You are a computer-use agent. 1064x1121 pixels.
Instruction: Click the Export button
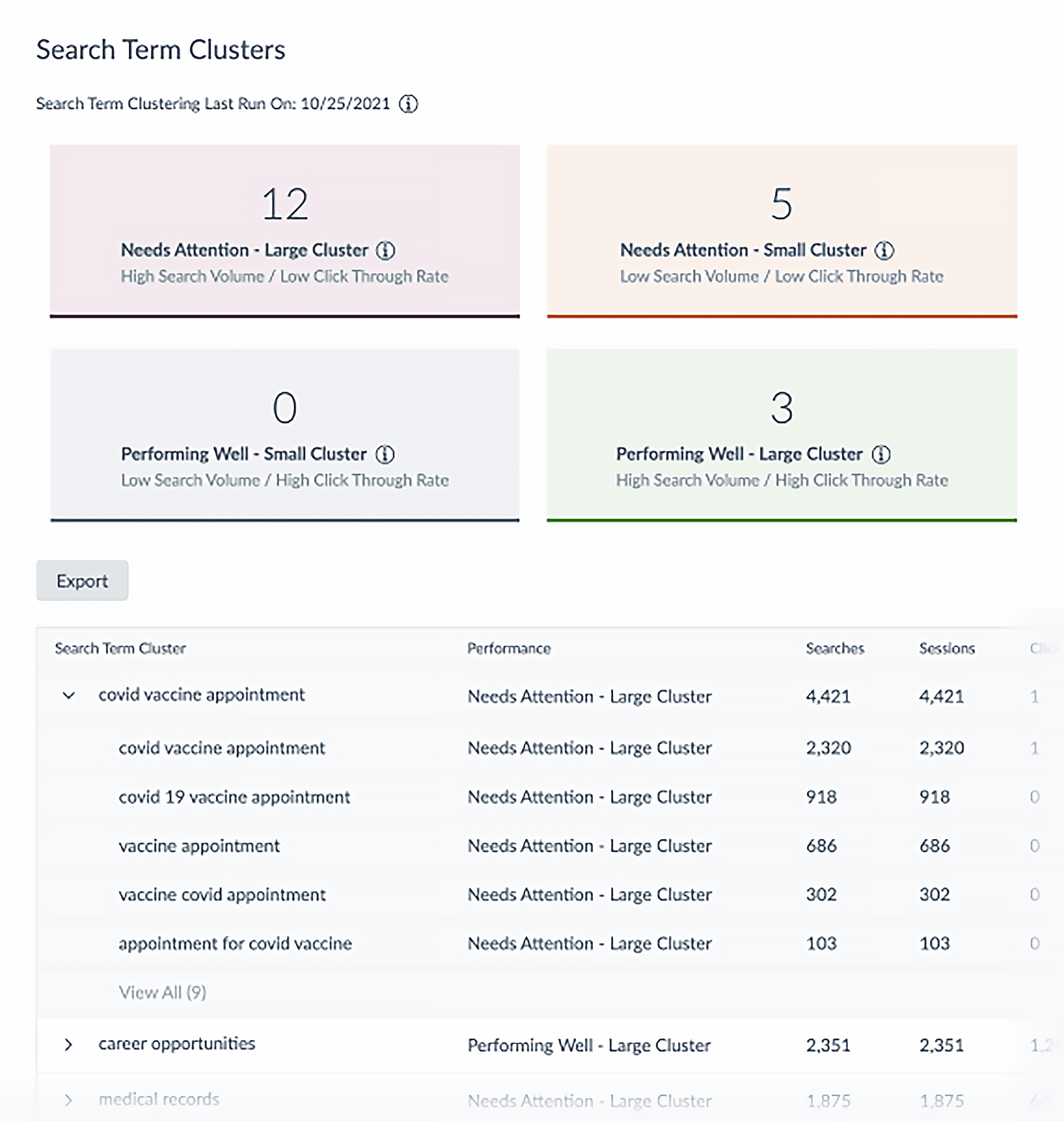[x=82, y=581]
